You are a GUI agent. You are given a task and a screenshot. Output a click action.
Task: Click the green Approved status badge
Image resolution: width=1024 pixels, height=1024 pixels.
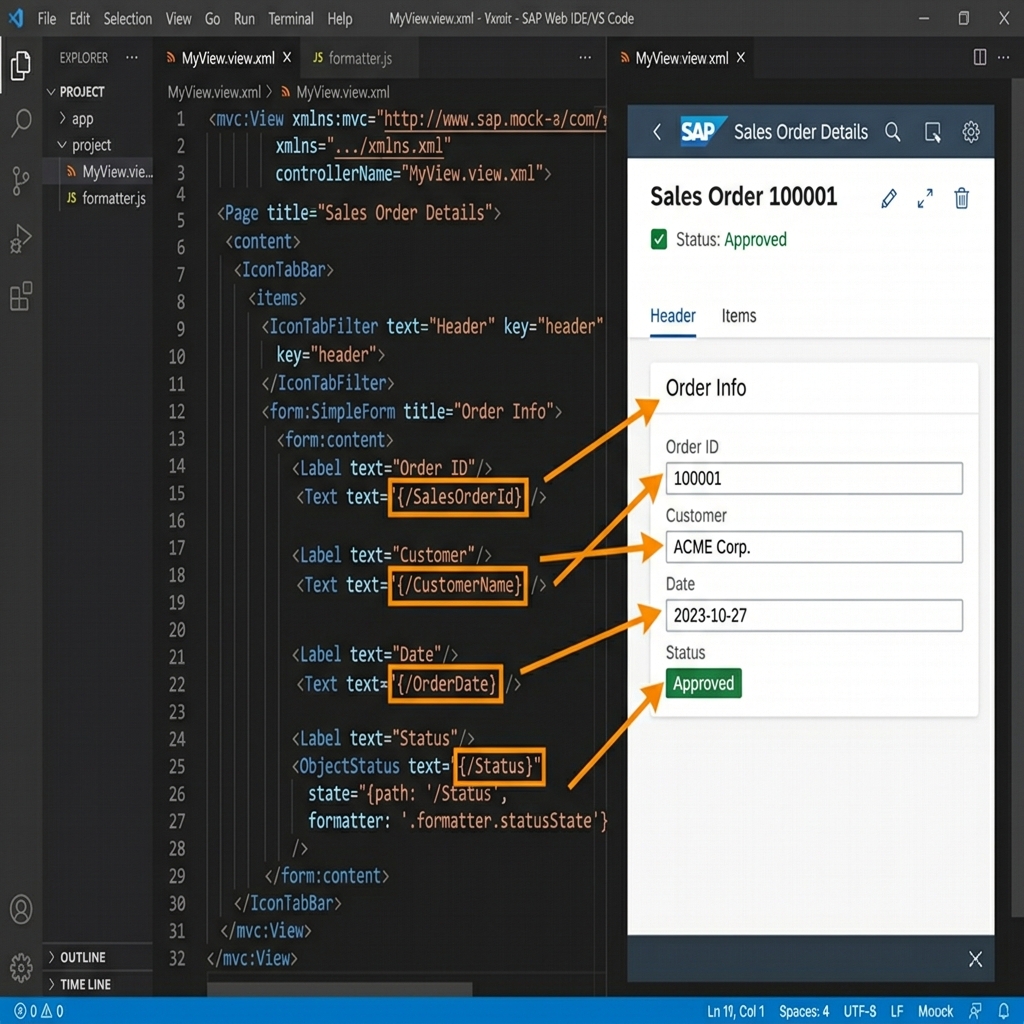703,684
